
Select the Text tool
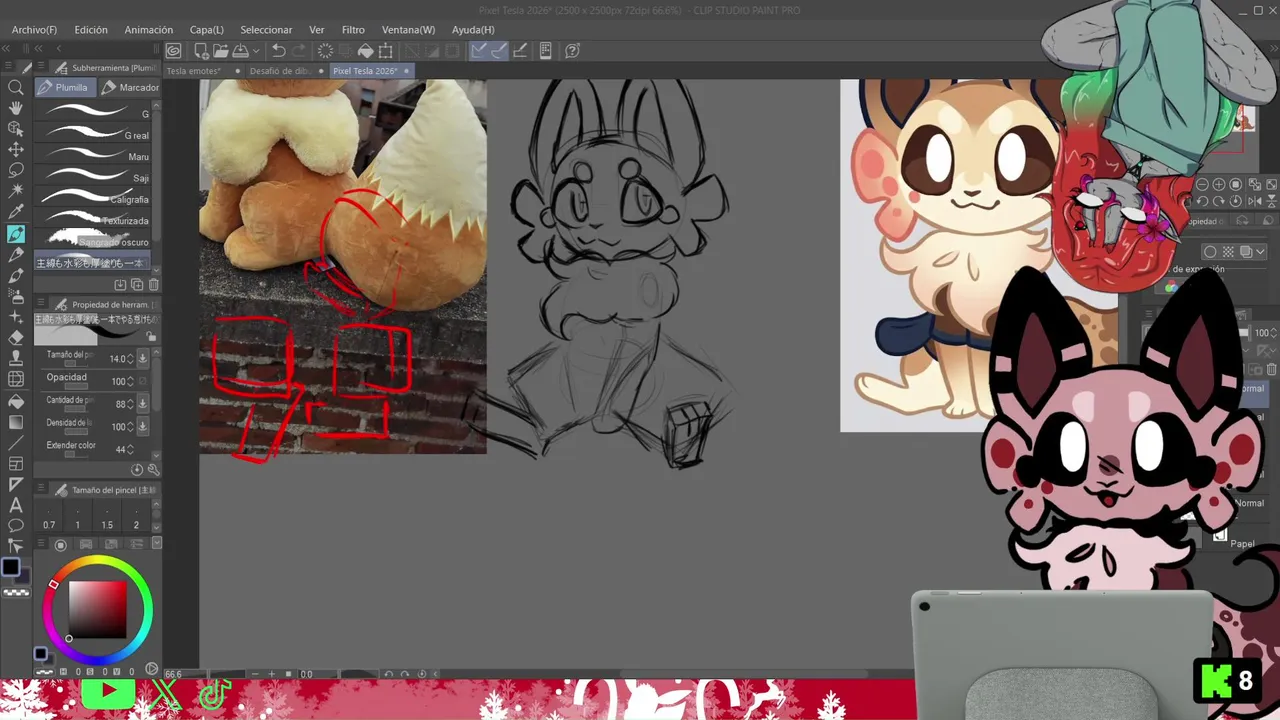pyautogui.click(x=16, y=505)
